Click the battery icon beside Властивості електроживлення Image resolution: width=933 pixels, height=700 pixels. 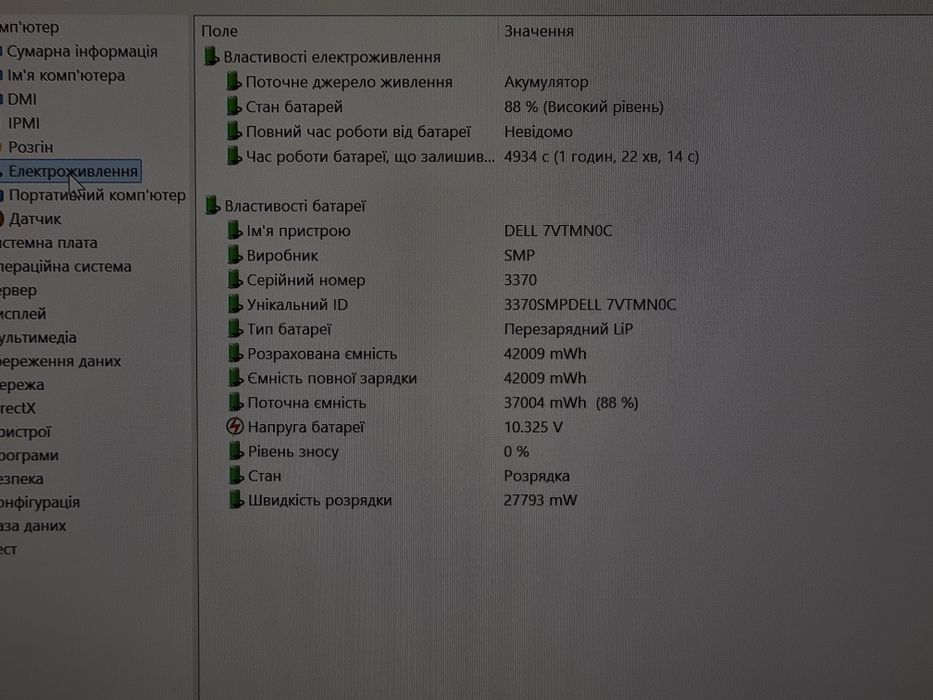click(x=211, y=57)
